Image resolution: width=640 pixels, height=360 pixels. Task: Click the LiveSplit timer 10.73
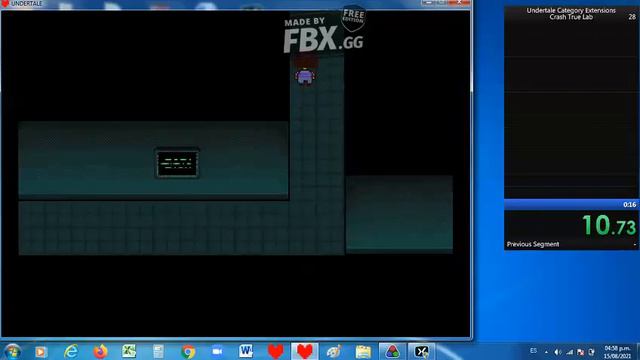(x=609, y=225)
